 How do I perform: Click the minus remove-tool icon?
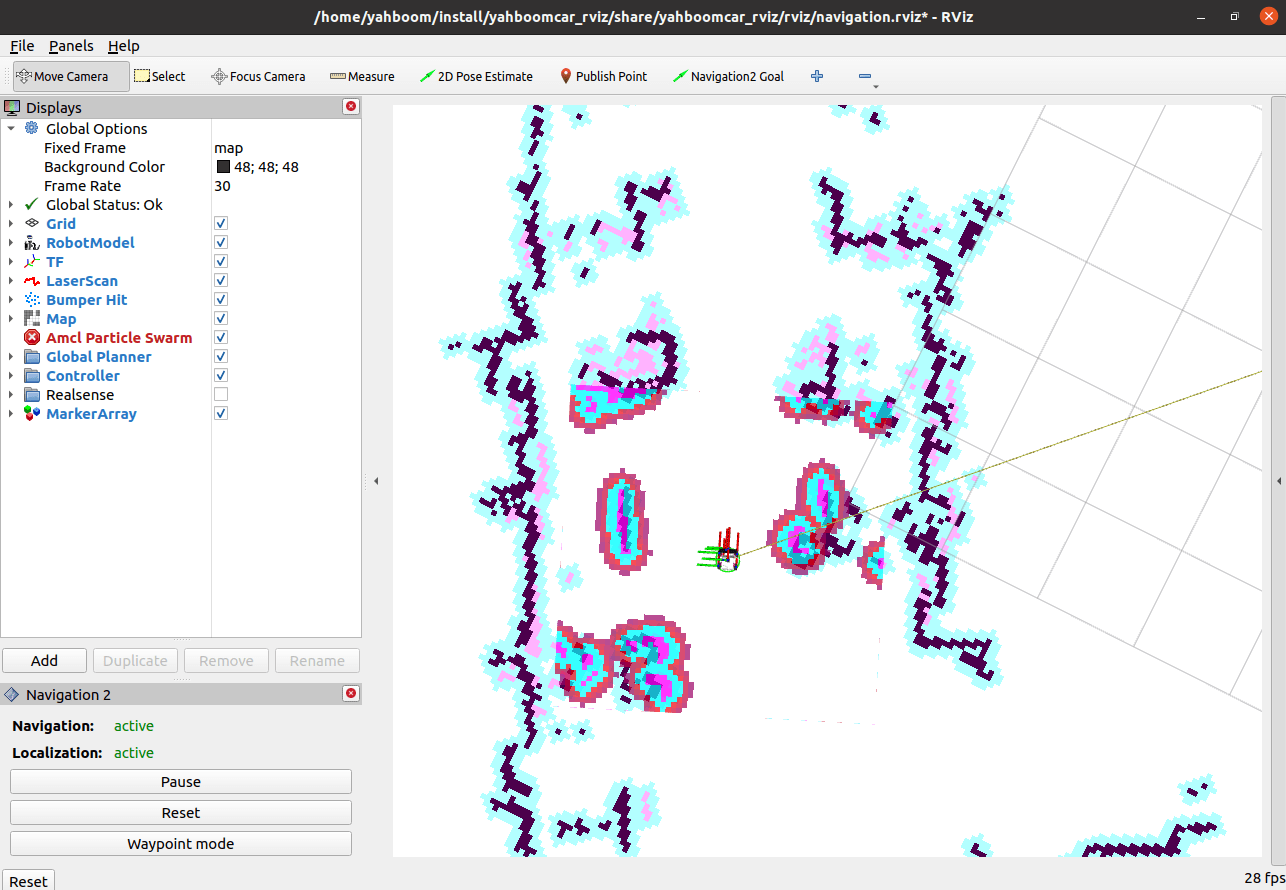tap(865, 76)
